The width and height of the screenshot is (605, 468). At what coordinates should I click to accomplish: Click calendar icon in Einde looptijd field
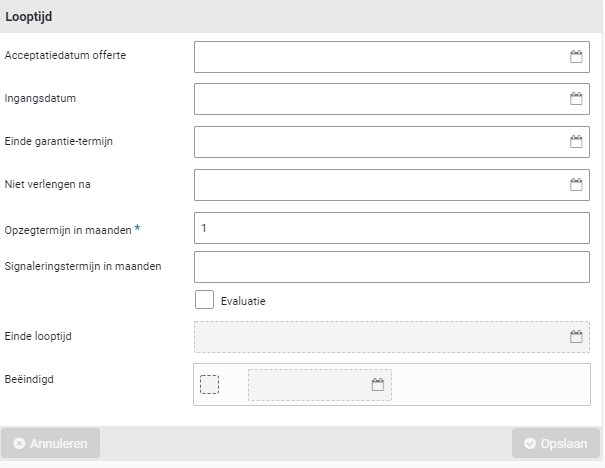click(x=576, y=337)
